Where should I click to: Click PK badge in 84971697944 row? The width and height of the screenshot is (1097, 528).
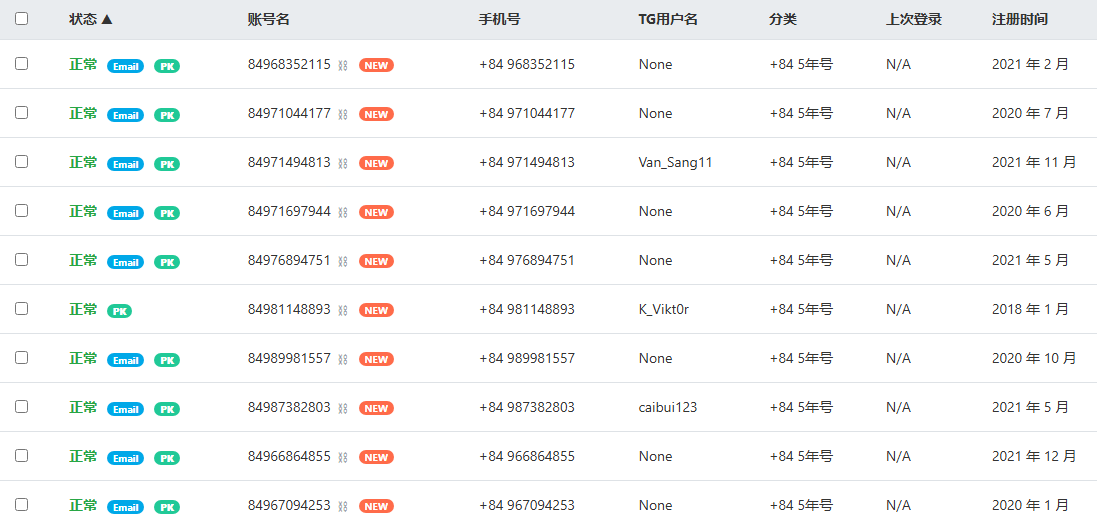click(167, 213)
